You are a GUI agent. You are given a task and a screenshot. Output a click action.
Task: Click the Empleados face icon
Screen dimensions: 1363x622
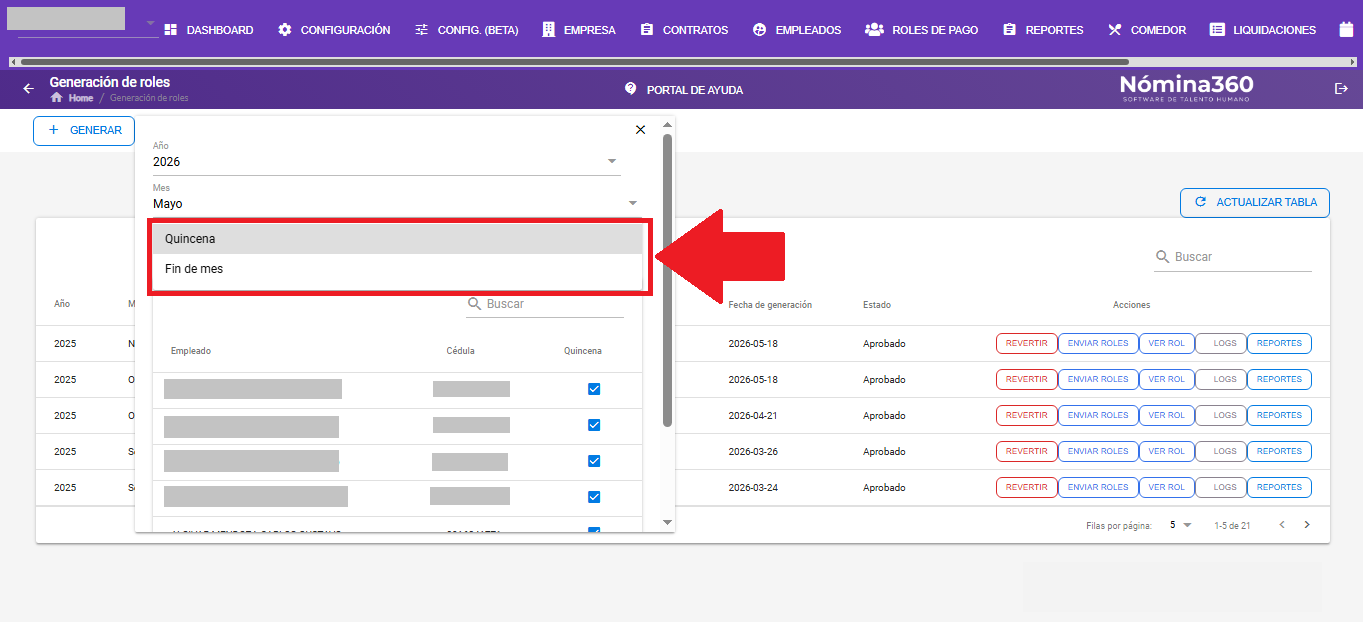pyautogui.click(x=759, y=30)
